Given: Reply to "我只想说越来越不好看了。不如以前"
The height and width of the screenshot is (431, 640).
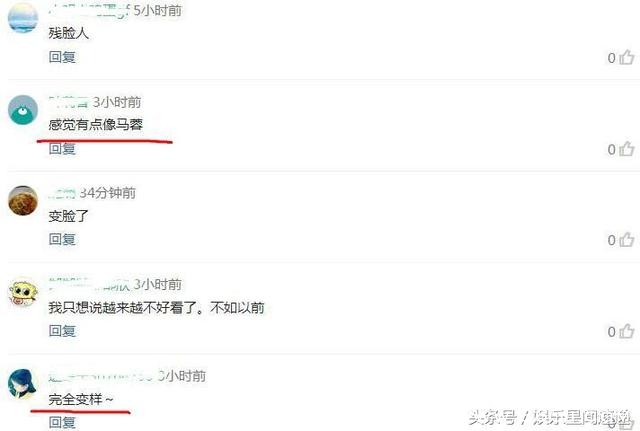Looking at the screenshot, I should 62,331.
